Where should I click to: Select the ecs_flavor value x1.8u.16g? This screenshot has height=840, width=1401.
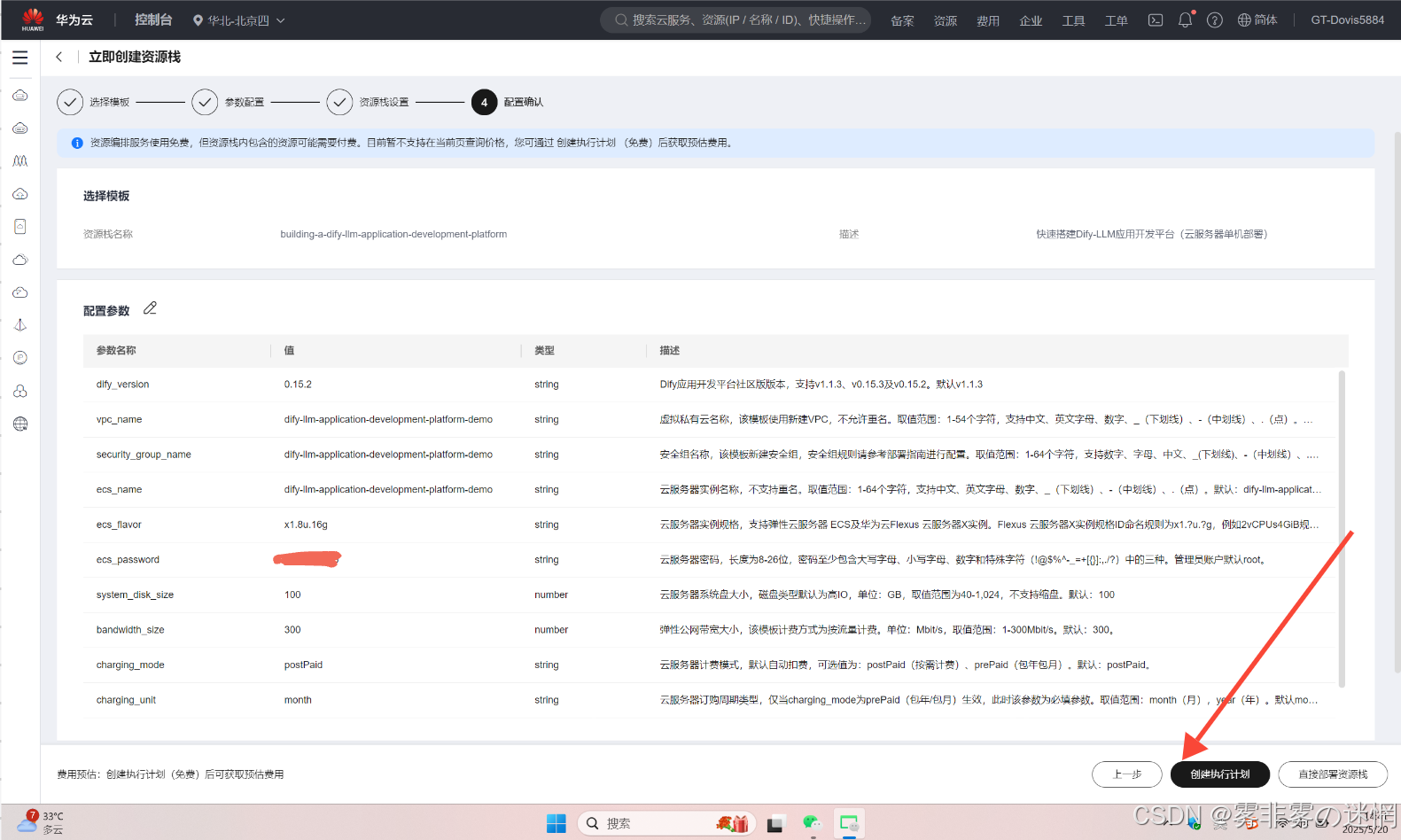306,525
